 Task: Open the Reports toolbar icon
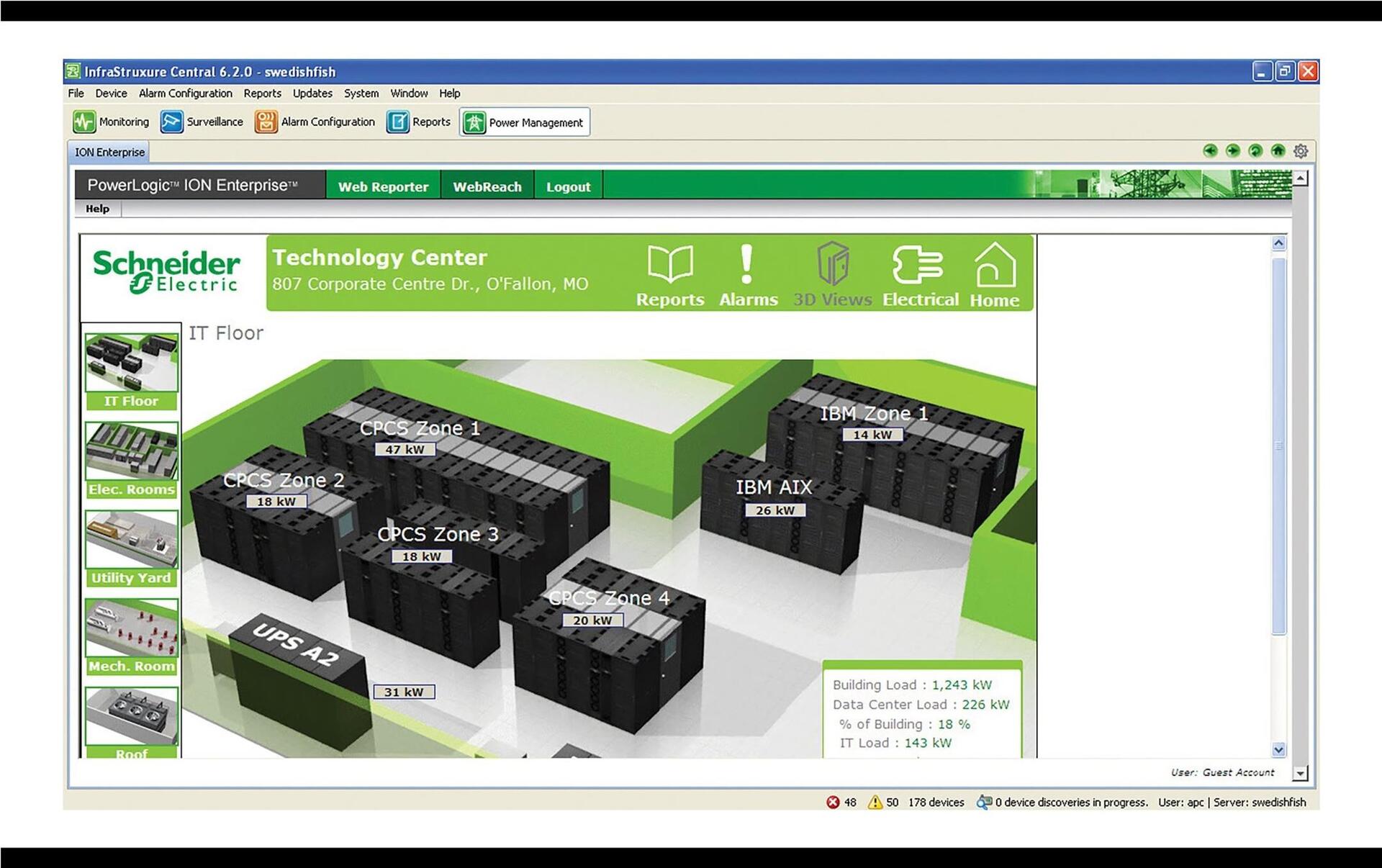pyautogui.click(x=397, y=122)
